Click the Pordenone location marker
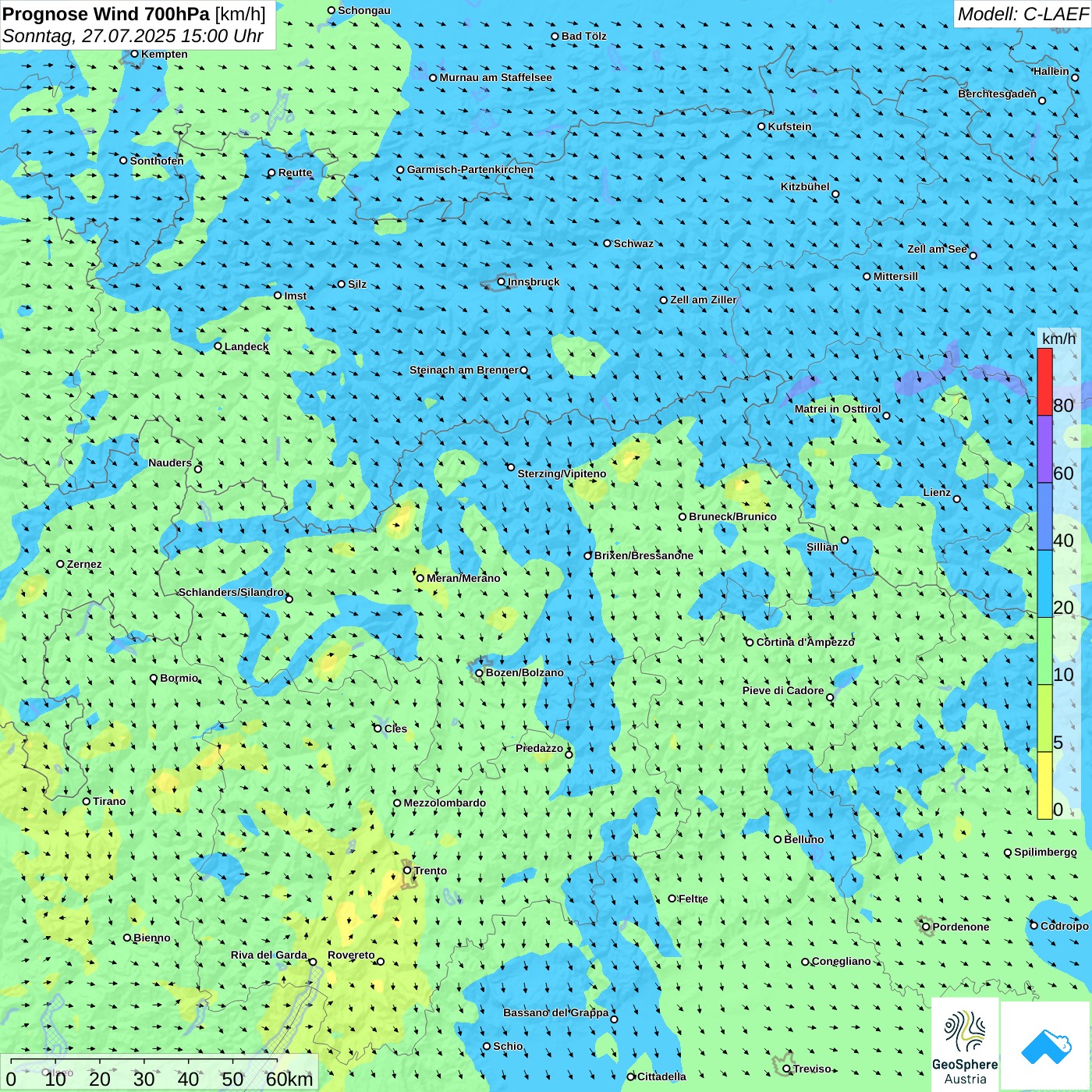 (927, 927)
